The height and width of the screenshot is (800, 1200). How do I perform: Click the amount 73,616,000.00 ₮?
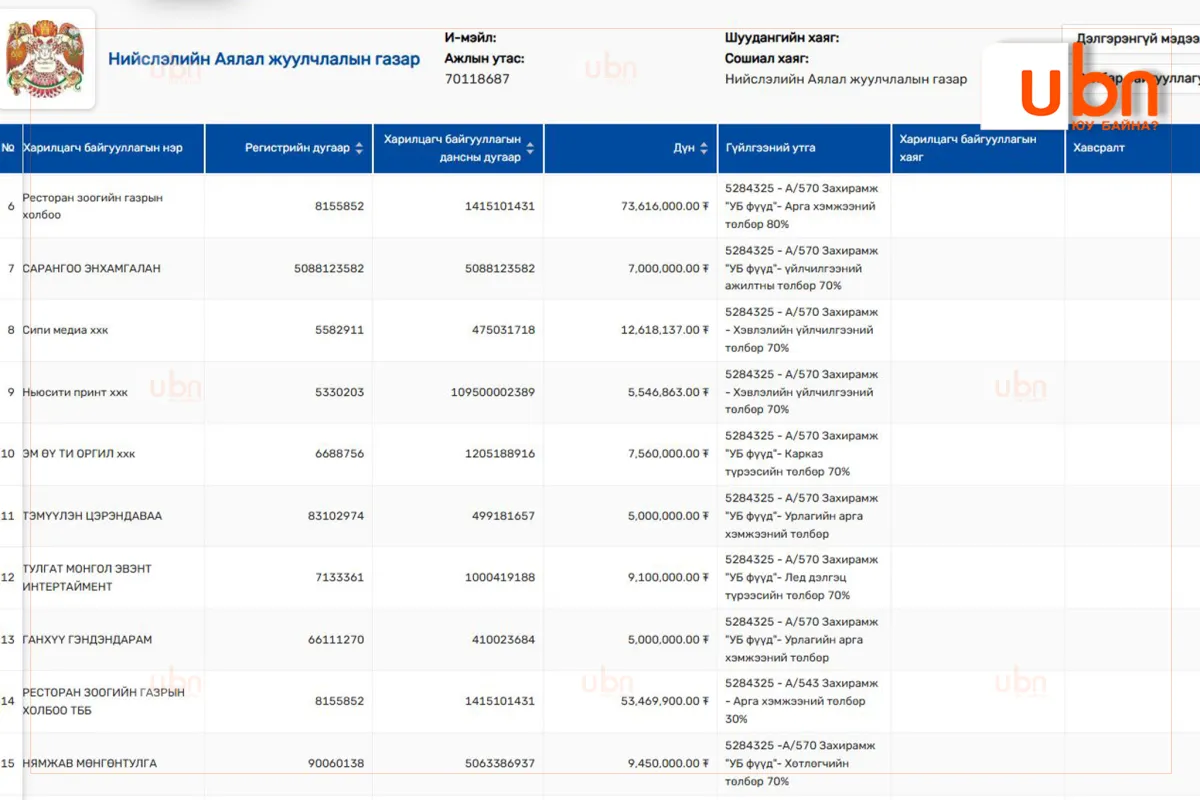pos(665,206)
